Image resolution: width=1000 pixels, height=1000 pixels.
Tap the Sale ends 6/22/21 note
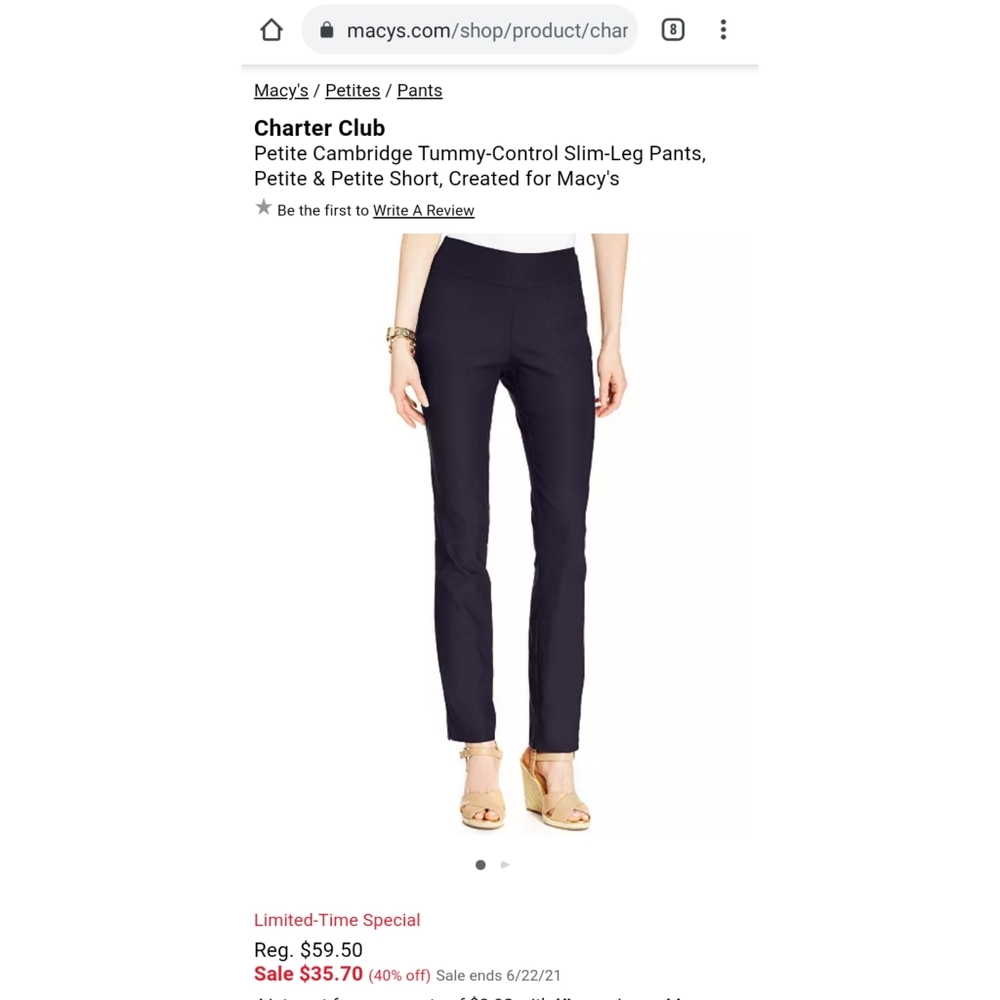point(499,976)
